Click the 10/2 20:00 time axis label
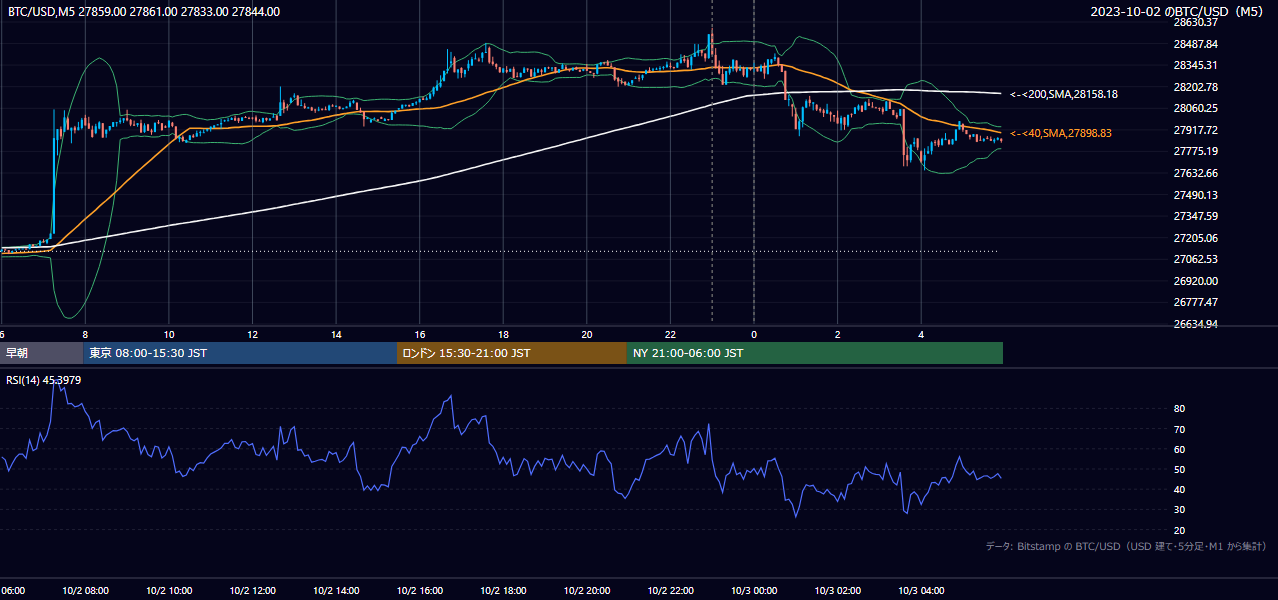 (x=587, y=591)
